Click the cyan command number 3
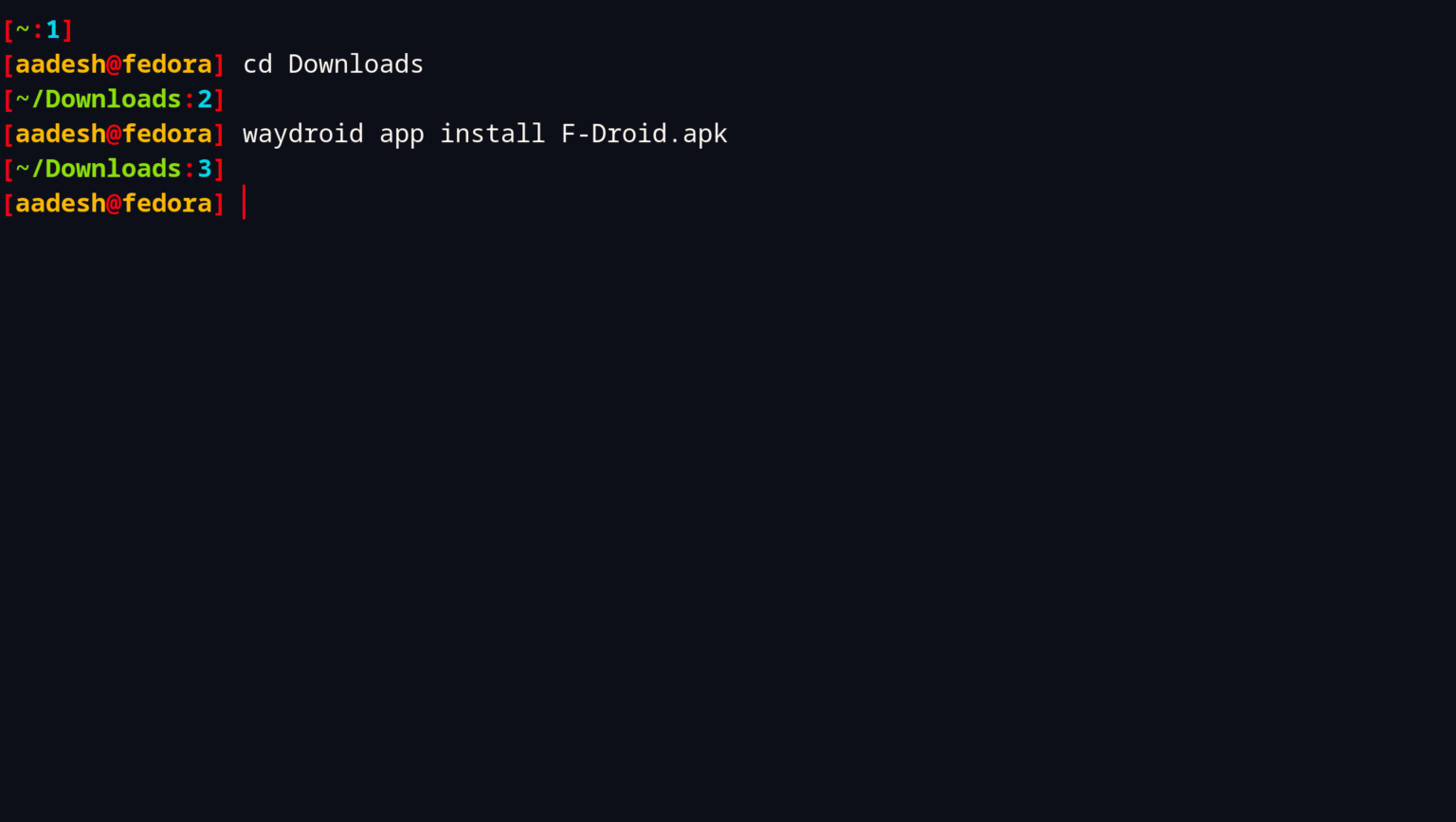The height and width of the screenshot is (822, 1456). [x=207, y=168]
